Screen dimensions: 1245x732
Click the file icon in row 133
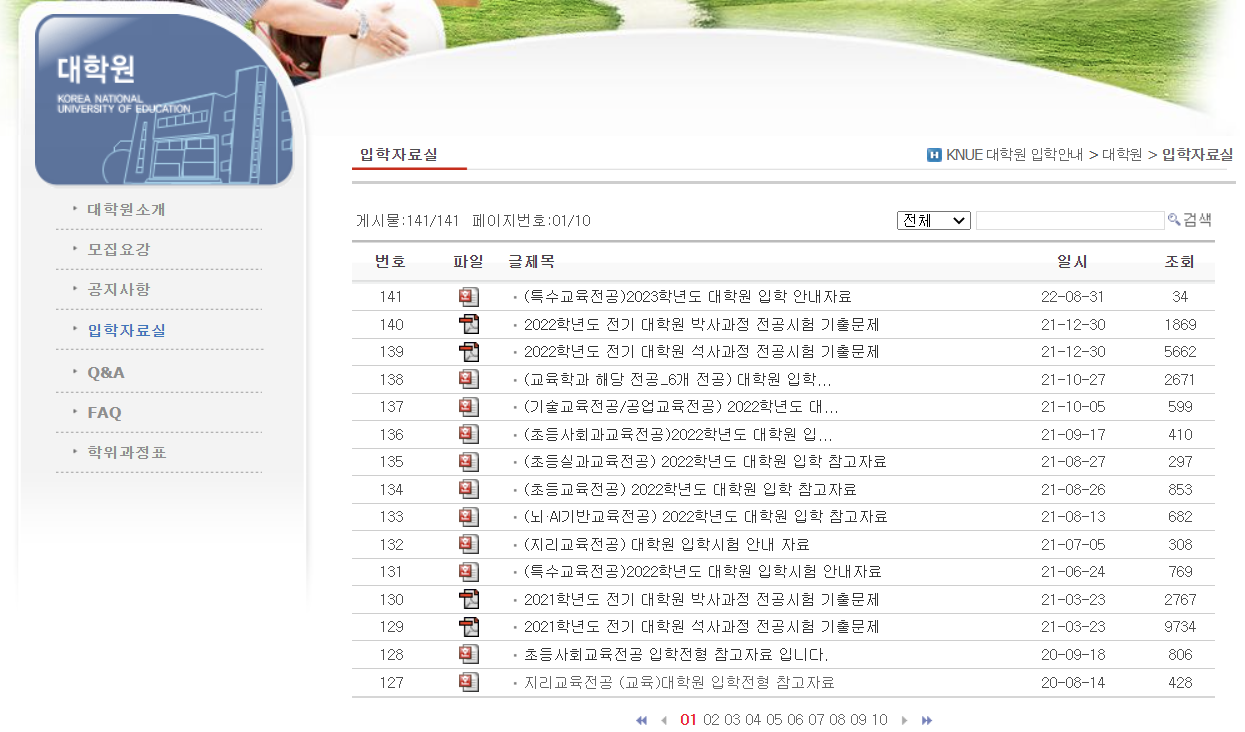[x=468, y=517]
